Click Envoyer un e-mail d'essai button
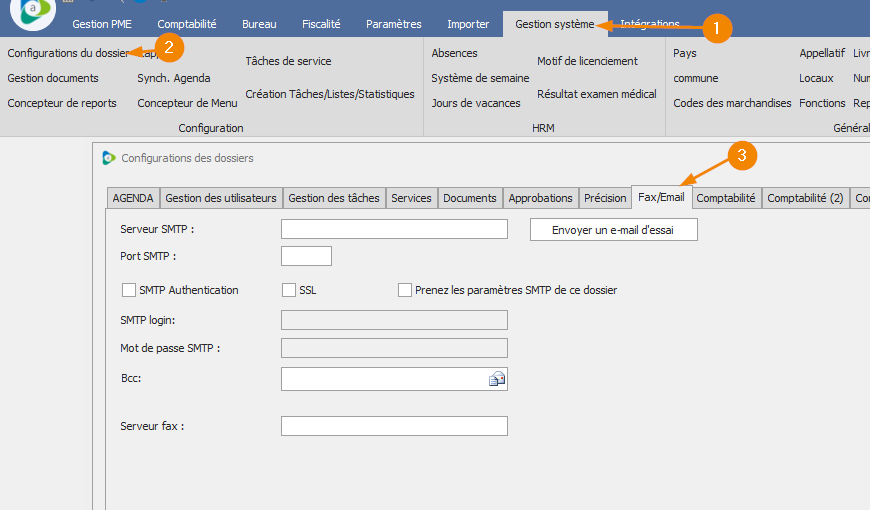Viewport: 870px width, 510px height. coord(614,230)
